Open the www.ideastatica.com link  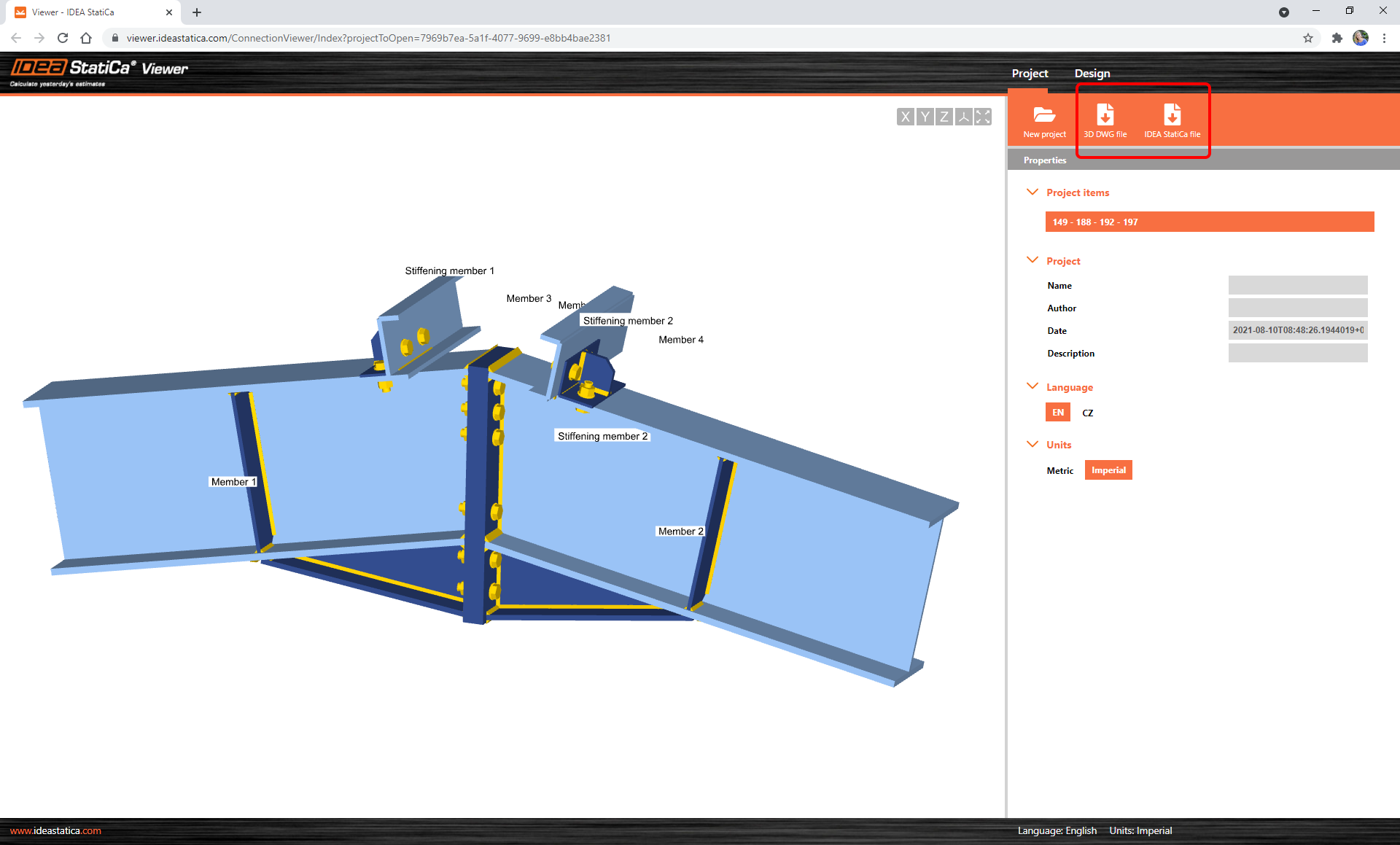click(55, 830)
